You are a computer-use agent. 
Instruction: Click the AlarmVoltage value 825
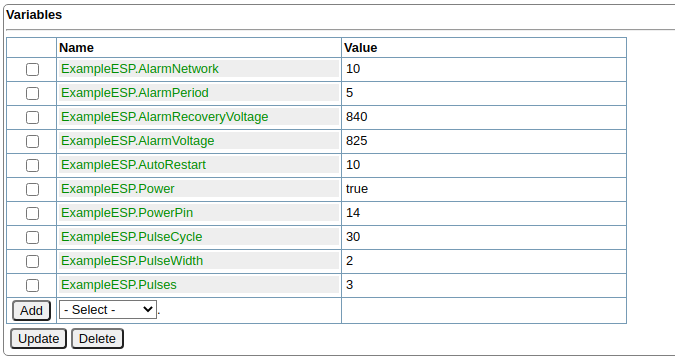(484, 141)
